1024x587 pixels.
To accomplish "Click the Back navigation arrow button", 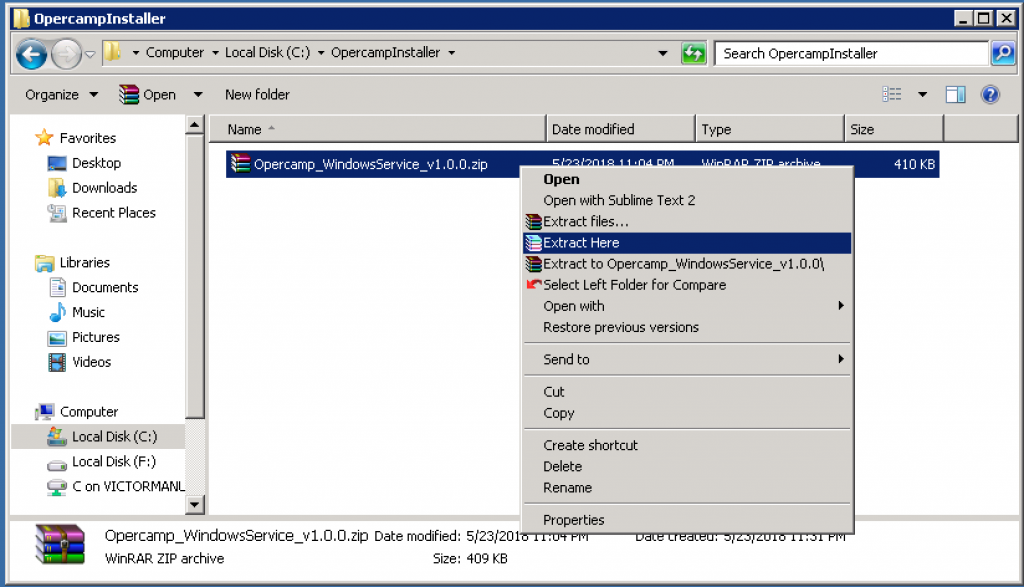I will (32, 53).
